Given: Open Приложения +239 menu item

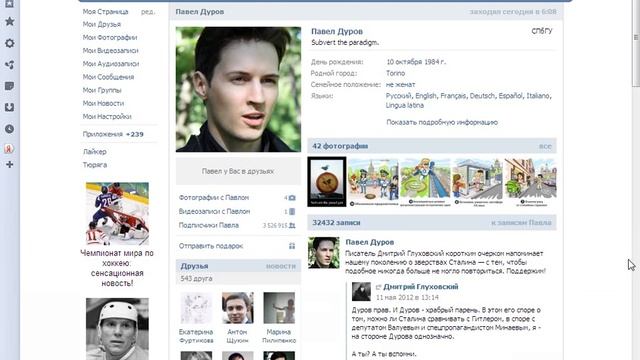Looking at the screenshot, I should (x=113, y=134).
